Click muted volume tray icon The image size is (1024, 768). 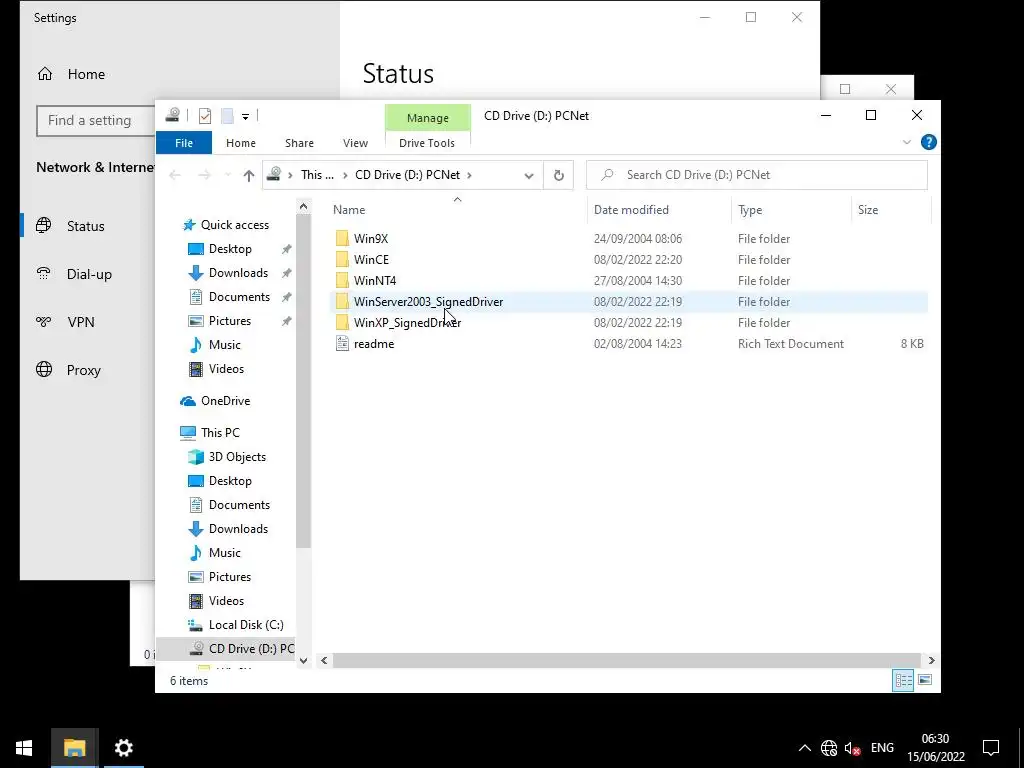coord(852,748)
